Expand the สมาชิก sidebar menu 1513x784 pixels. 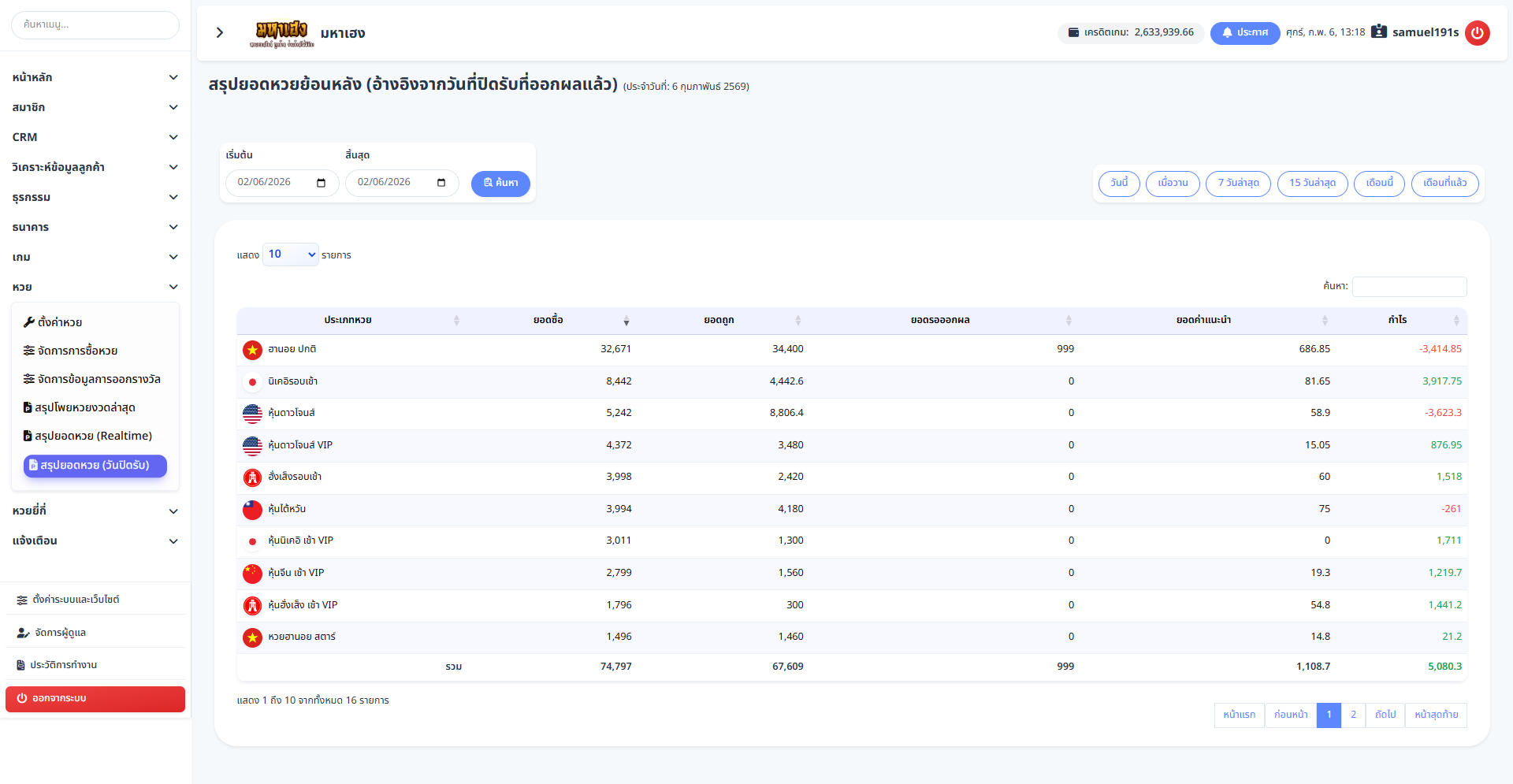(x=95, y=107)
